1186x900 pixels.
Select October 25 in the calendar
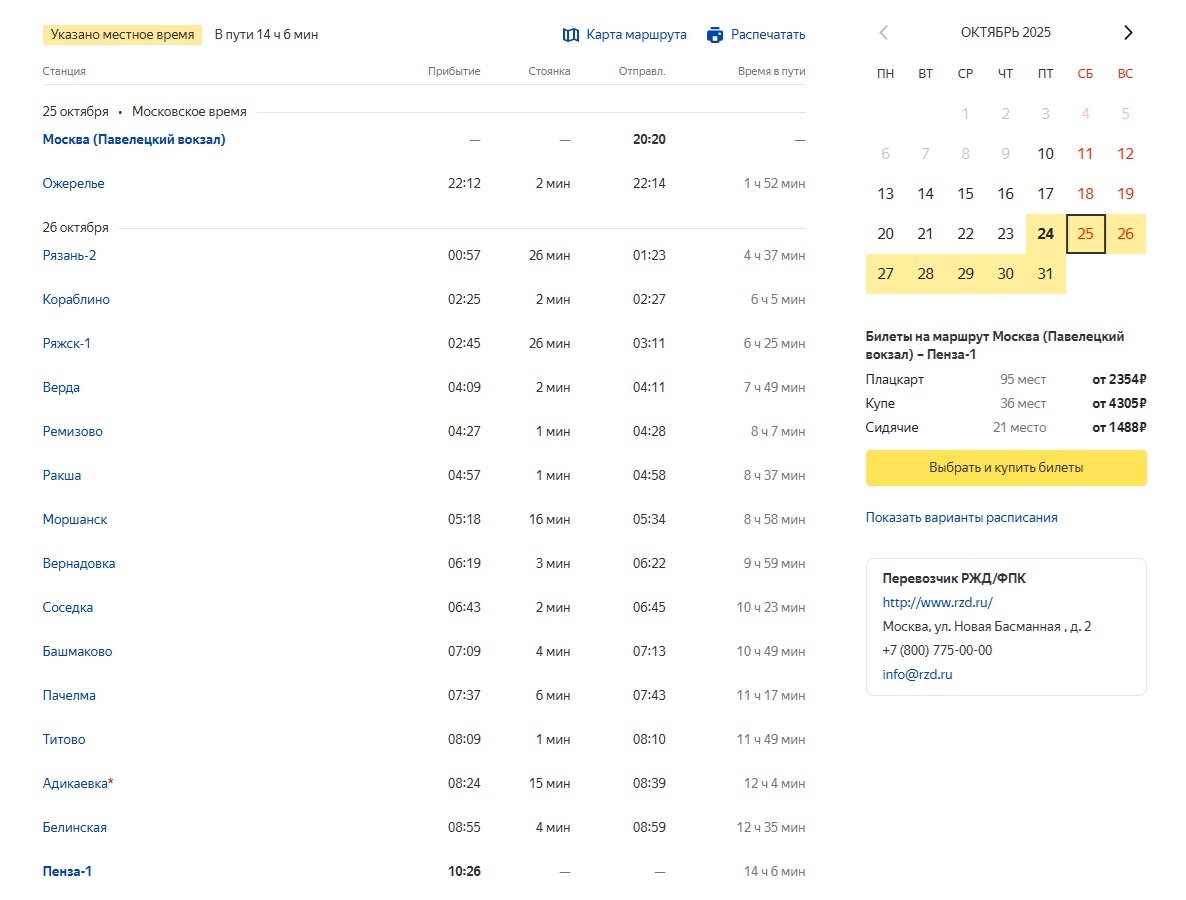1085,234
